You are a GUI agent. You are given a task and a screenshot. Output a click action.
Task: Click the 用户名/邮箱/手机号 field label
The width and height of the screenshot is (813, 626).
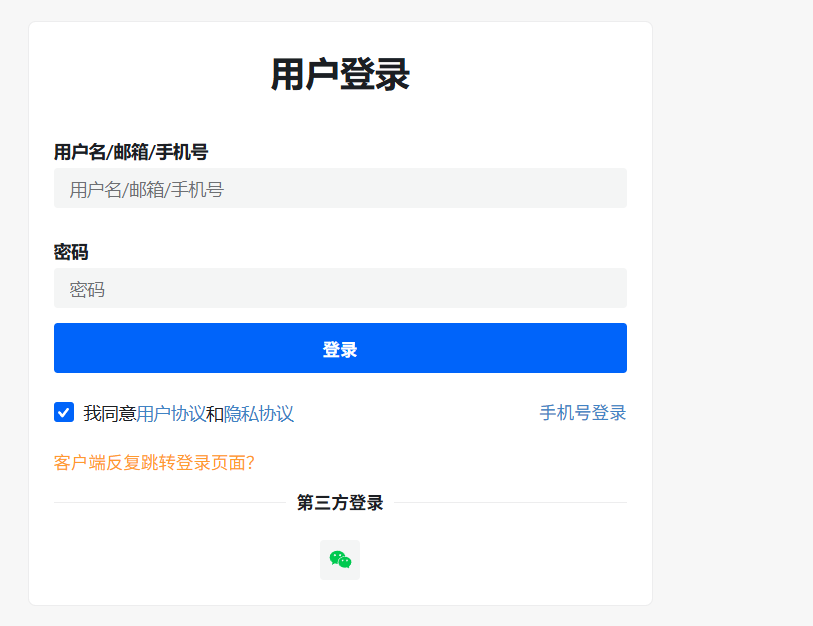click(131, 152)
